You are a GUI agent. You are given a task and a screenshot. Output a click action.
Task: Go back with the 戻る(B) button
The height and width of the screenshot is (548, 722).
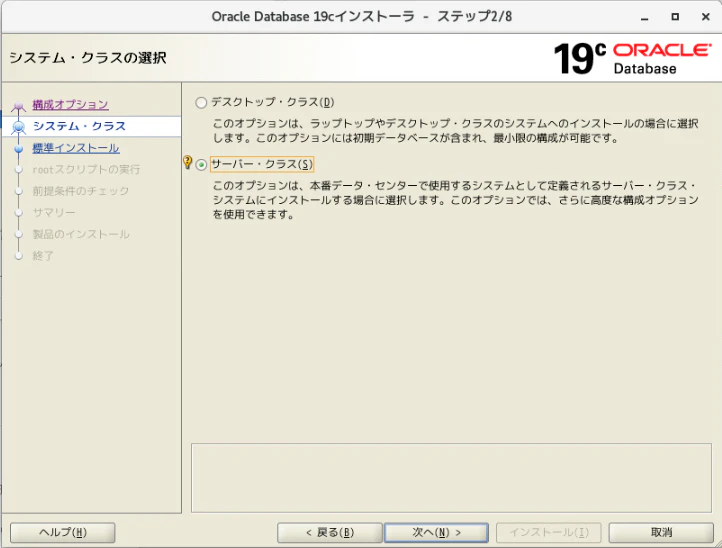(330, 533)
